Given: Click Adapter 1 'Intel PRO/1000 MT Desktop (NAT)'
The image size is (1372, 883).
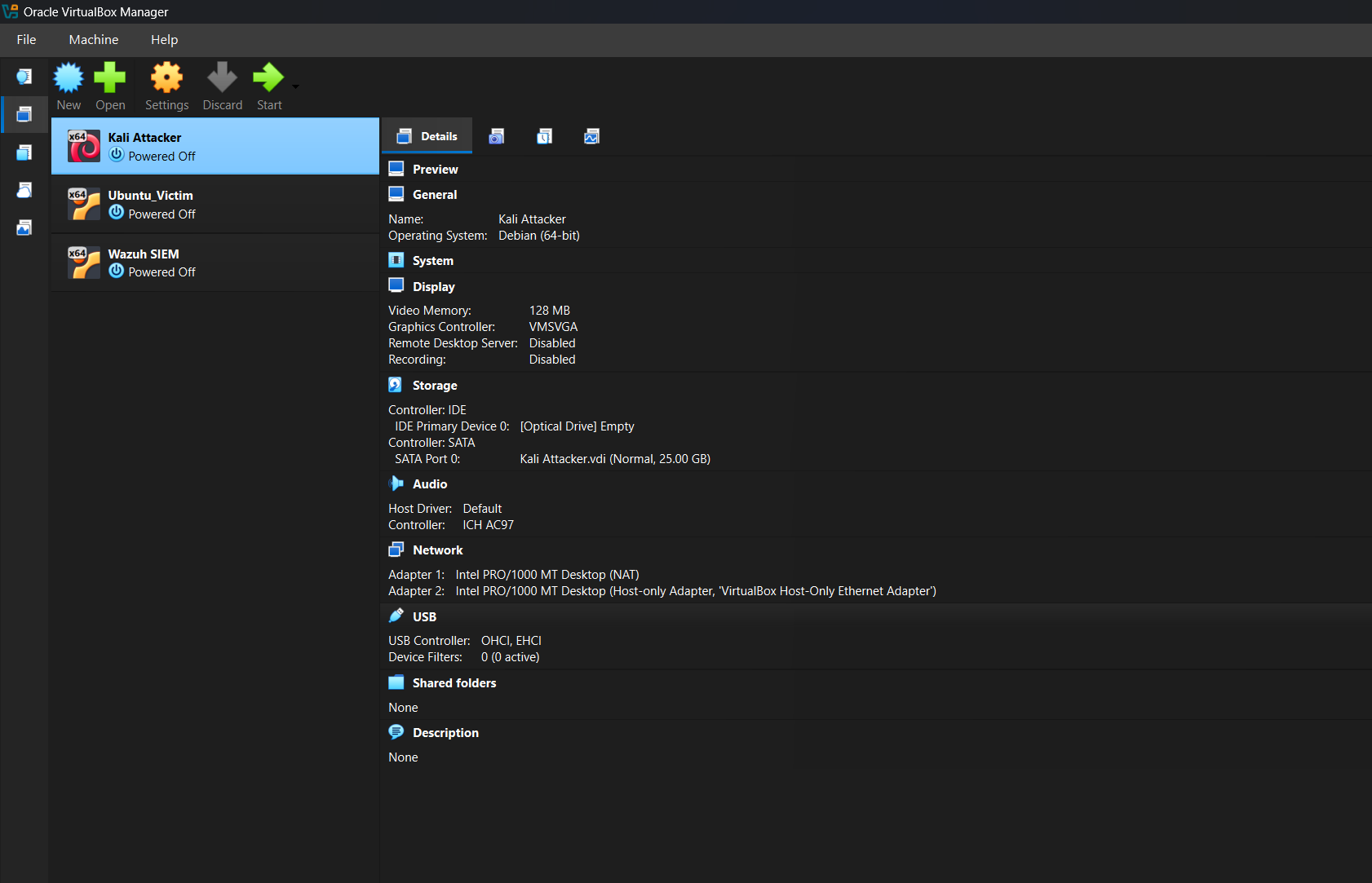Looking at the screenshot, I should [547, 575].
